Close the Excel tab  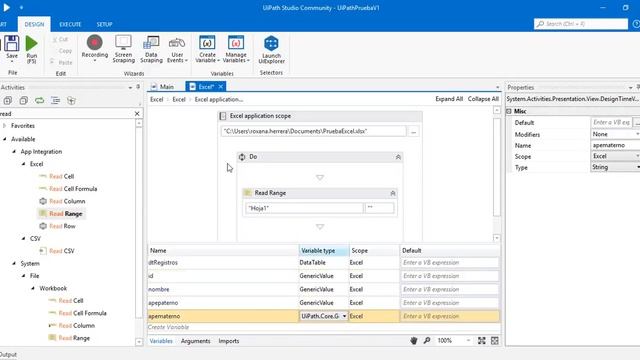click(x=220, y=87)
